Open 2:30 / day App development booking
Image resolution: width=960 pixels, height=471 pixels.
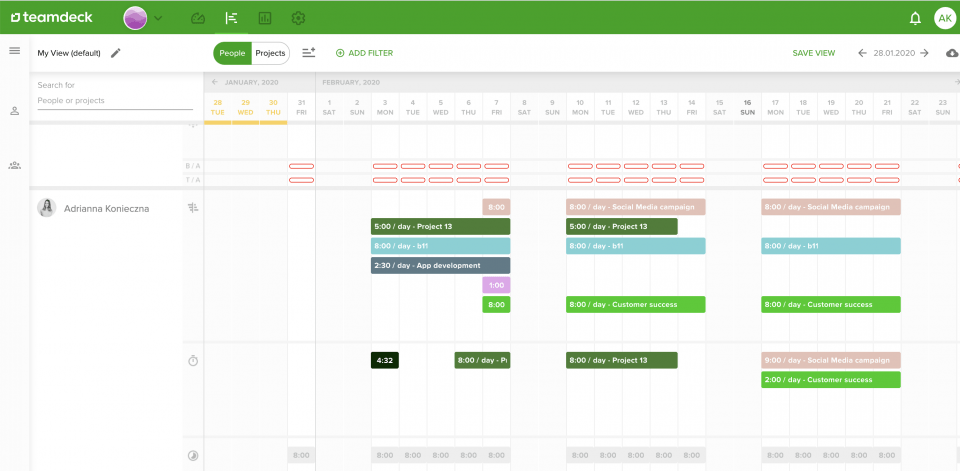(x=440, y=266)
